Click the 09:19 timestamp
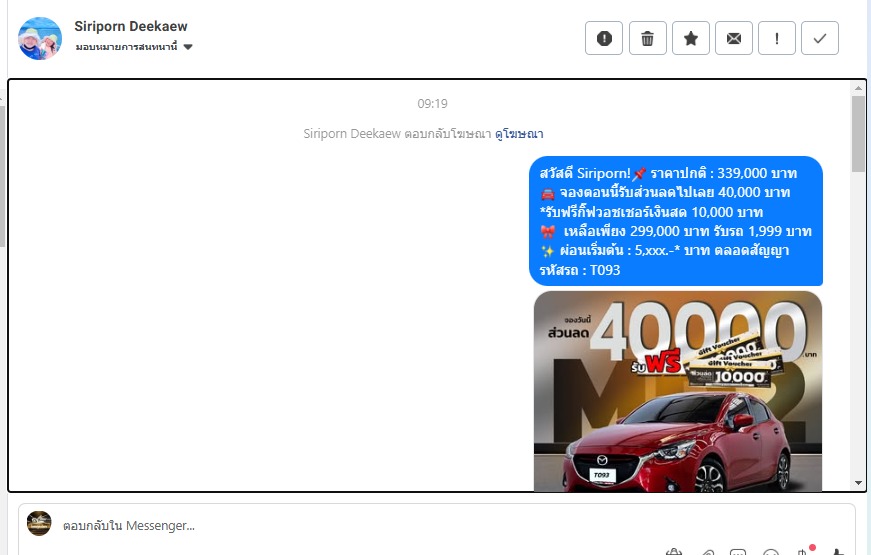The image size is (871, 555). click(x=432, y=104)
